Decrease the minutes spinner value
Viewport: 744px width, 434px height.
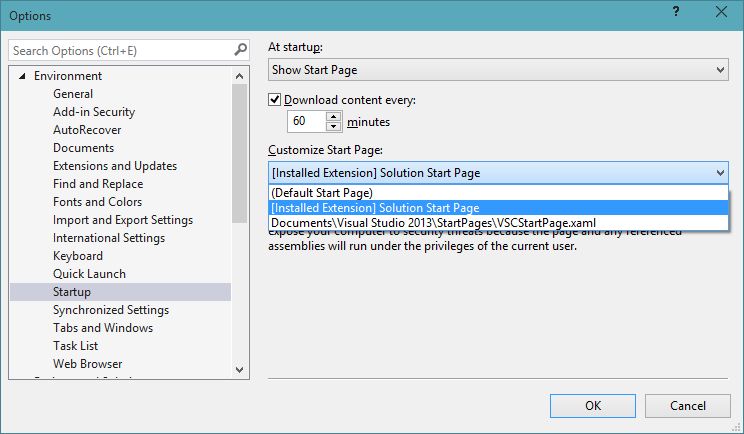coord(333,127)
